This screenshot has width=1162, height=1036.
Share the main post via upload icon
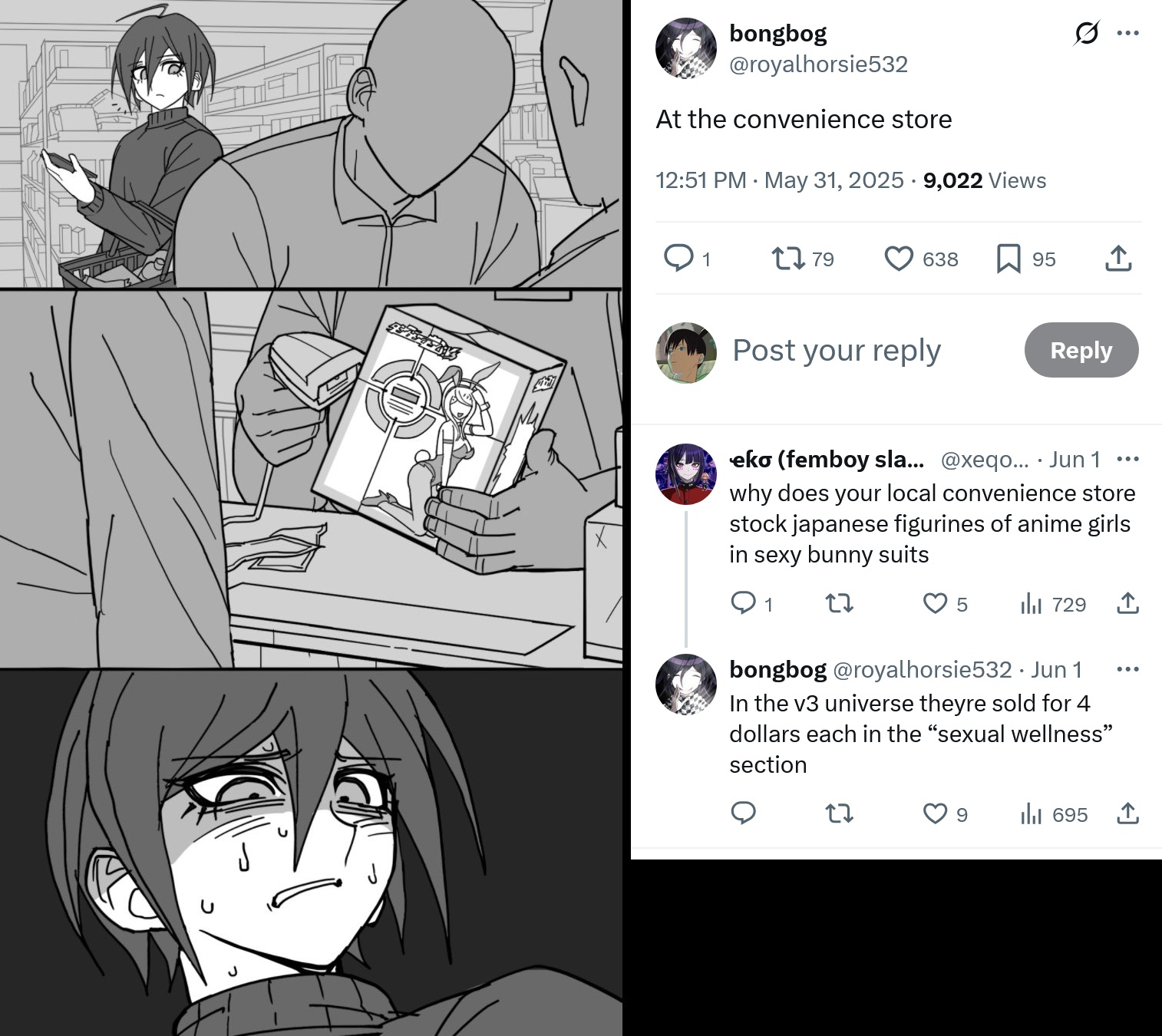[x=1118, y=259]
